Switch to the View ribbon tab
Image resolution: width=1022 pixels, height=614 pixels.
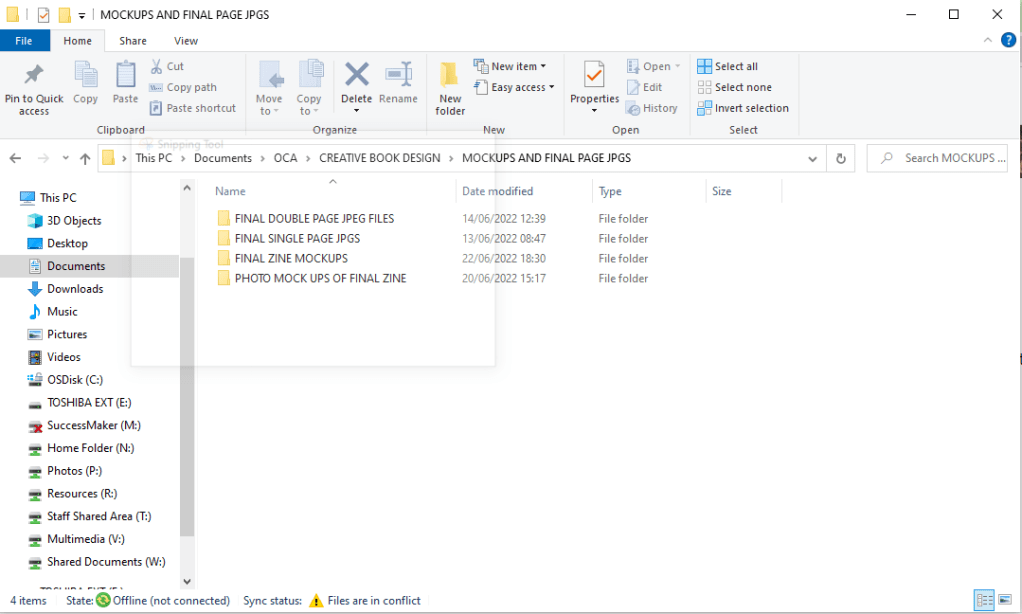coord(186,41)
